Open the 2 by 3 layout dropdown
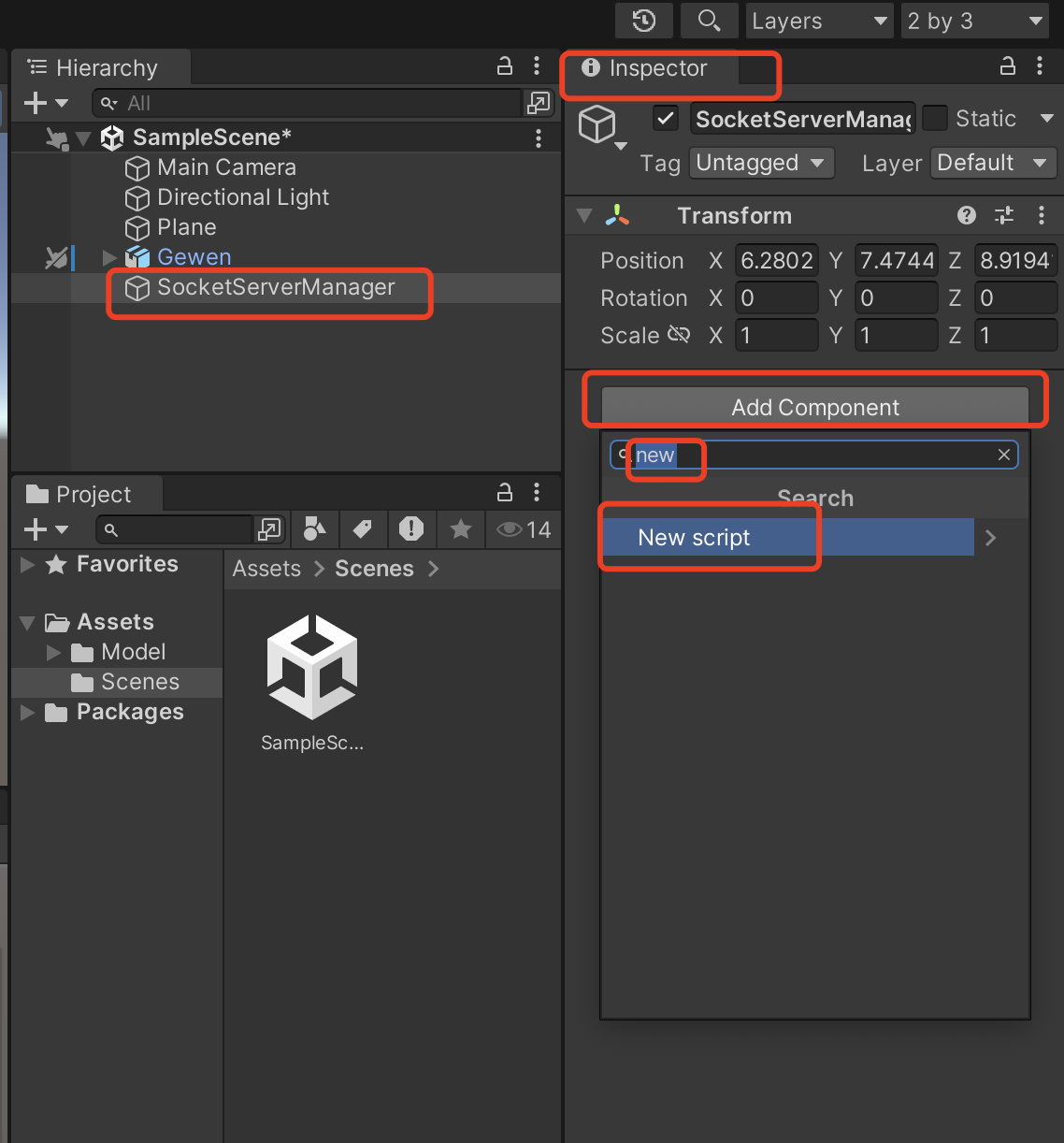The width and height of the screenshot is (1064, 1143). (x=974, y=21)
